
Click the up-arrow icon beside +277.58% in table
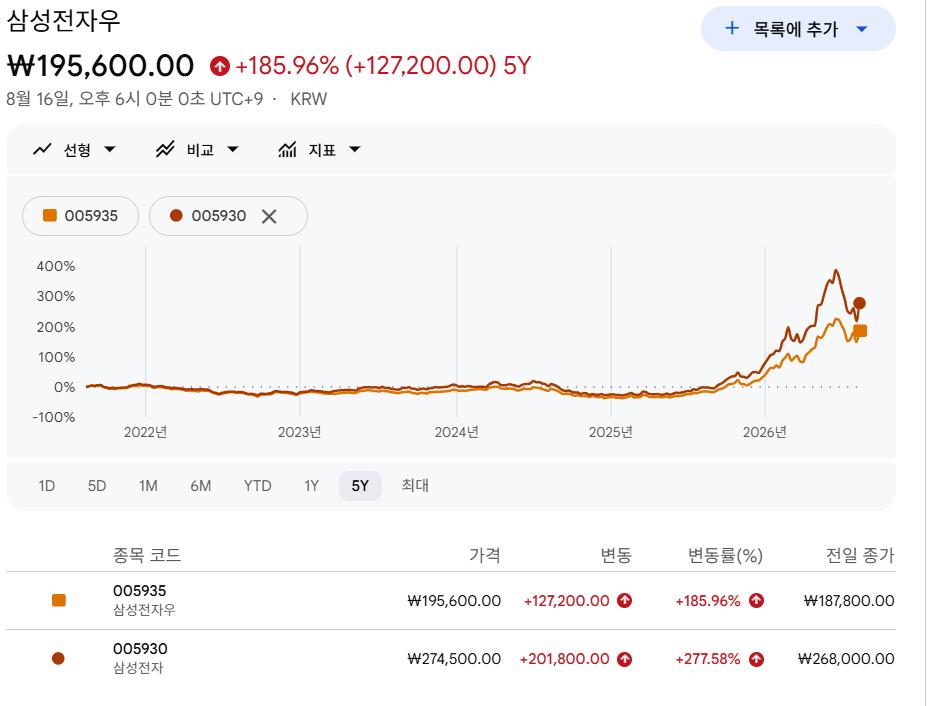point(756,659)
